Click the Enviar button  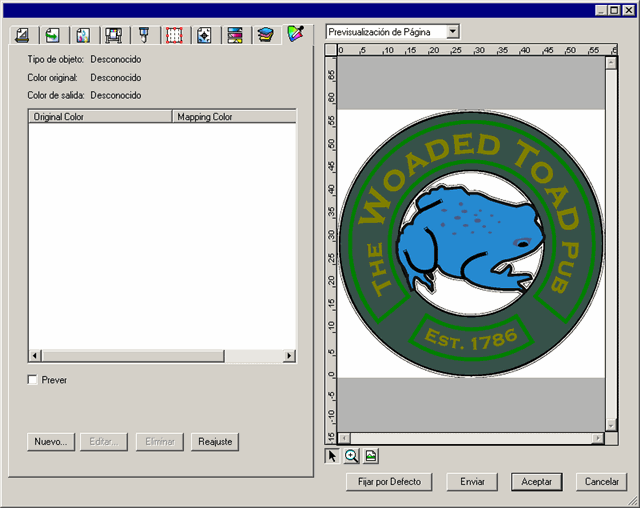coord(472,482)
